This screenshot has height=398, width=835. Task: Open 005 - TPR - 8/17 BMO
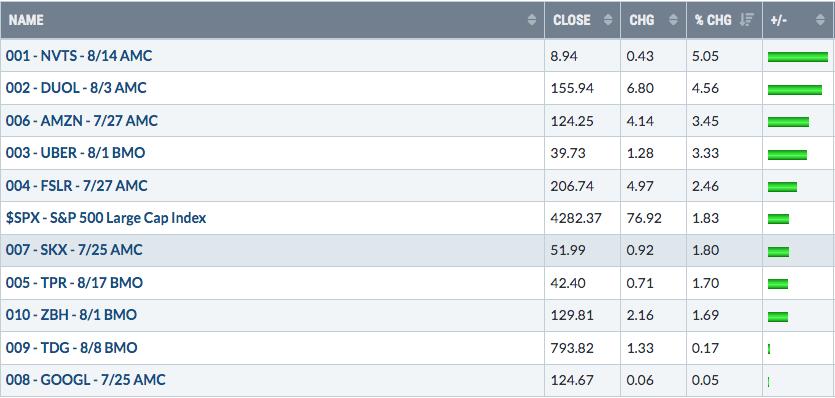(75, 283)
